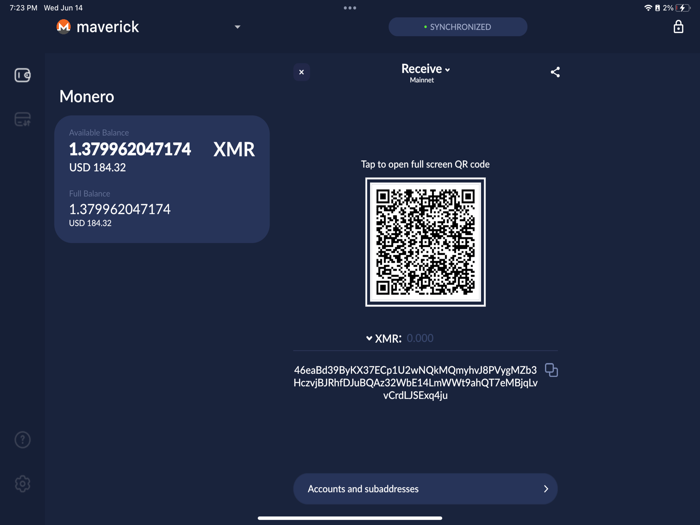
Task: Click the Monero balance card
Action: (162, 179)
